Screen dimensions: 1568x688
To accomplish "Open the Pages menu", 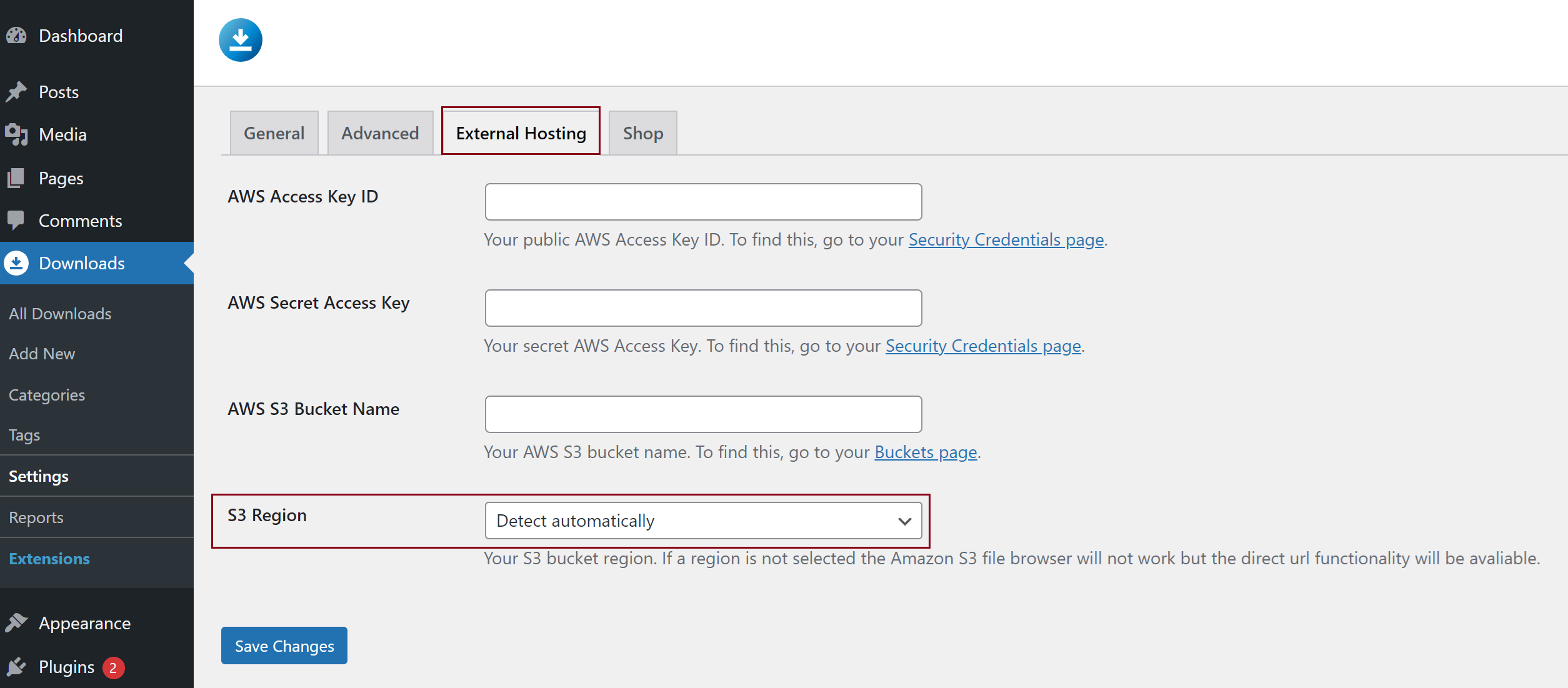I will tap(97, 178).
